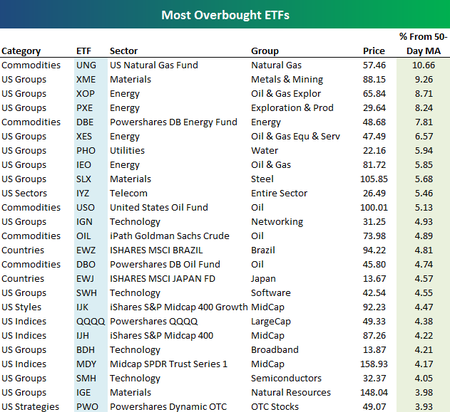Click the 'Semiconductors' group cell
This screenshot has width=450, height=412.
pos(286,378)
